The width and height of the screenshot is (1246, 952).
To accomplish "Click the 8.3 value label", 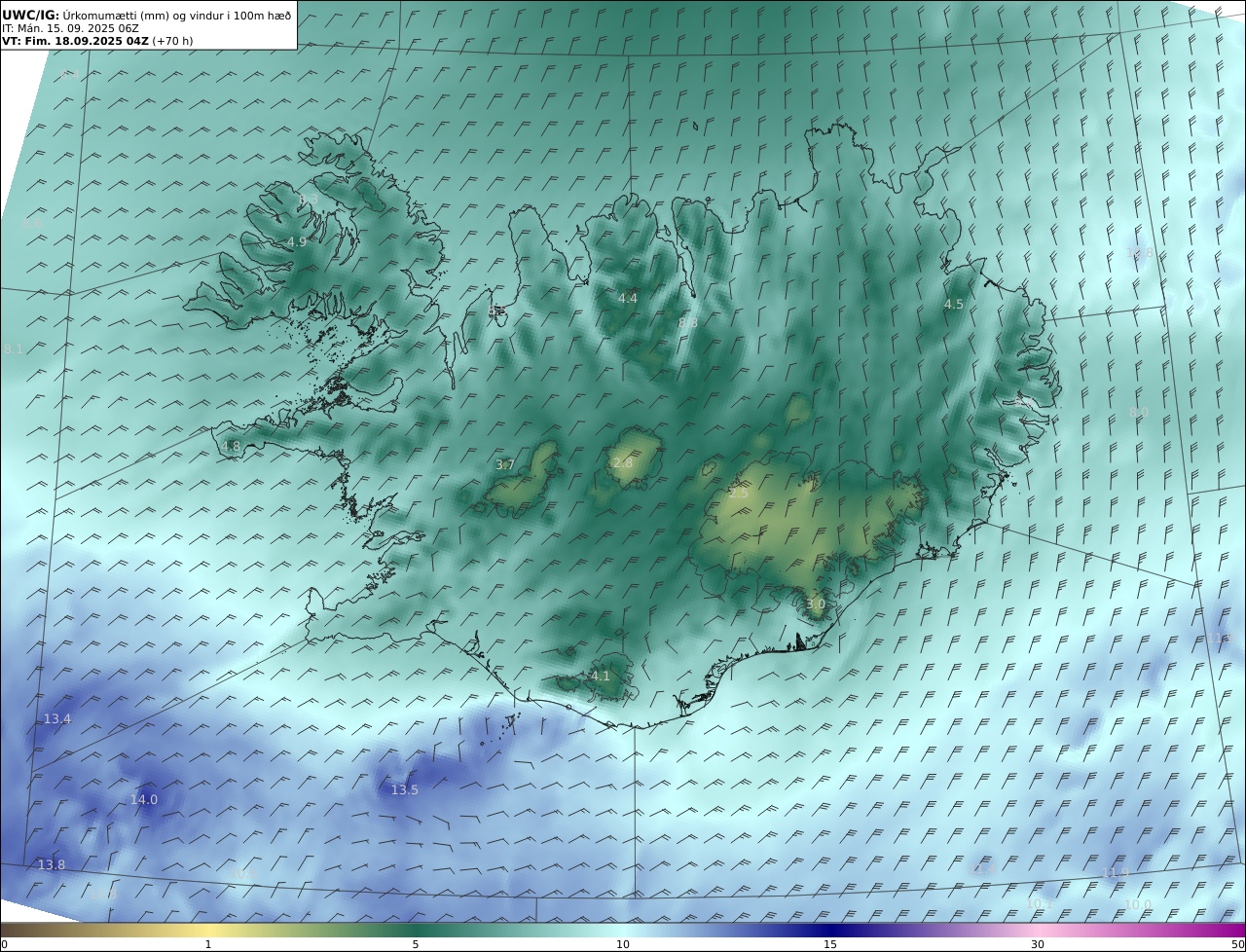I will point(309,199).
